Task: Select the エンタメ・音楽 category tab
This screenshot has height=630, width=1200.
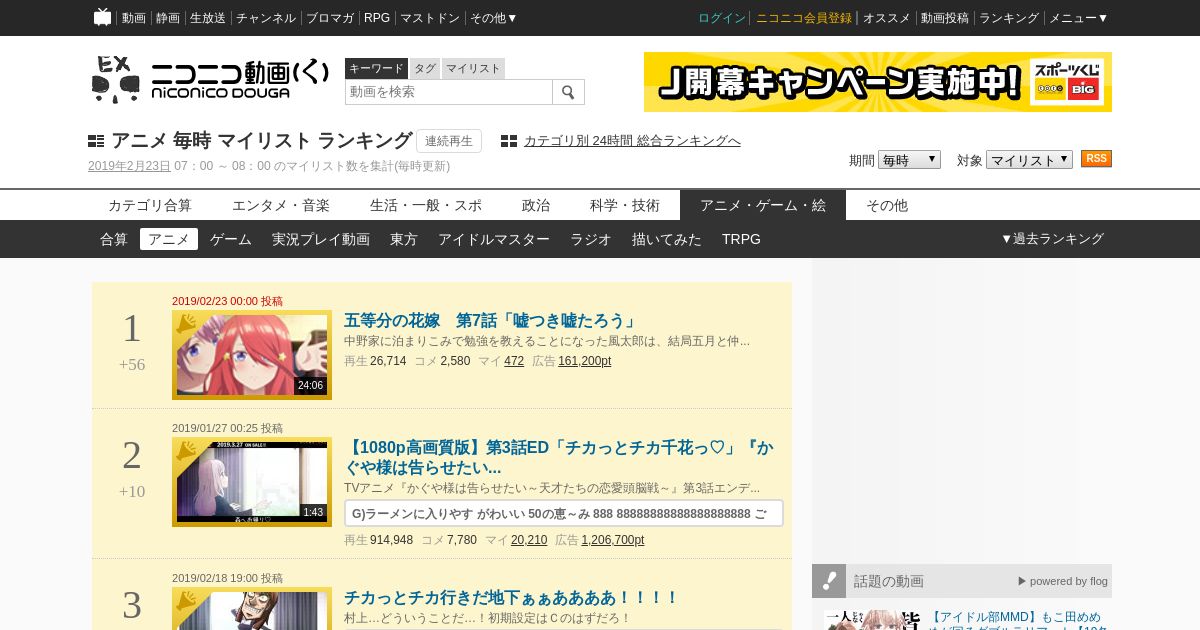Action: [281, 205]
